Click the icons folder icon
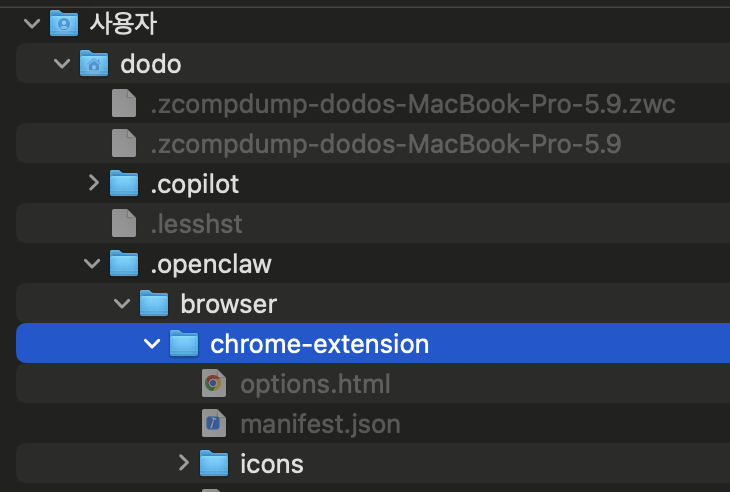The height and width of the screenshot is (492, 730). [214, 463]
